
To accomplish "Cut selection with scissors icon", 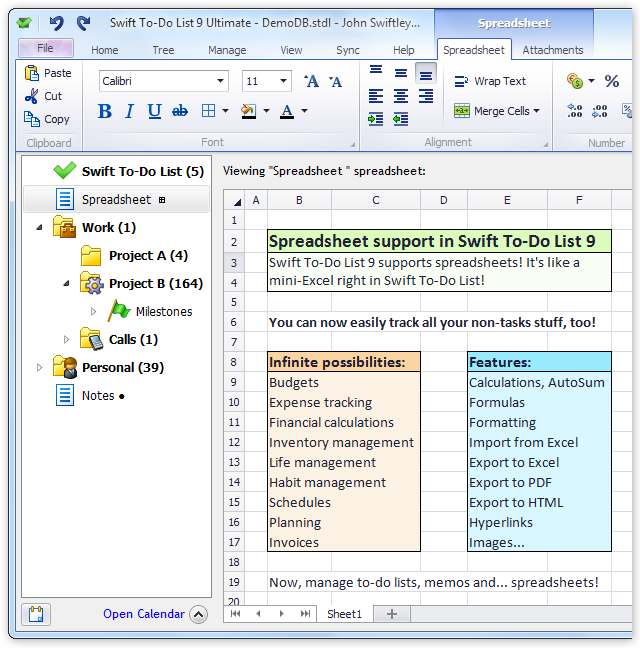I will coord(31,96).
